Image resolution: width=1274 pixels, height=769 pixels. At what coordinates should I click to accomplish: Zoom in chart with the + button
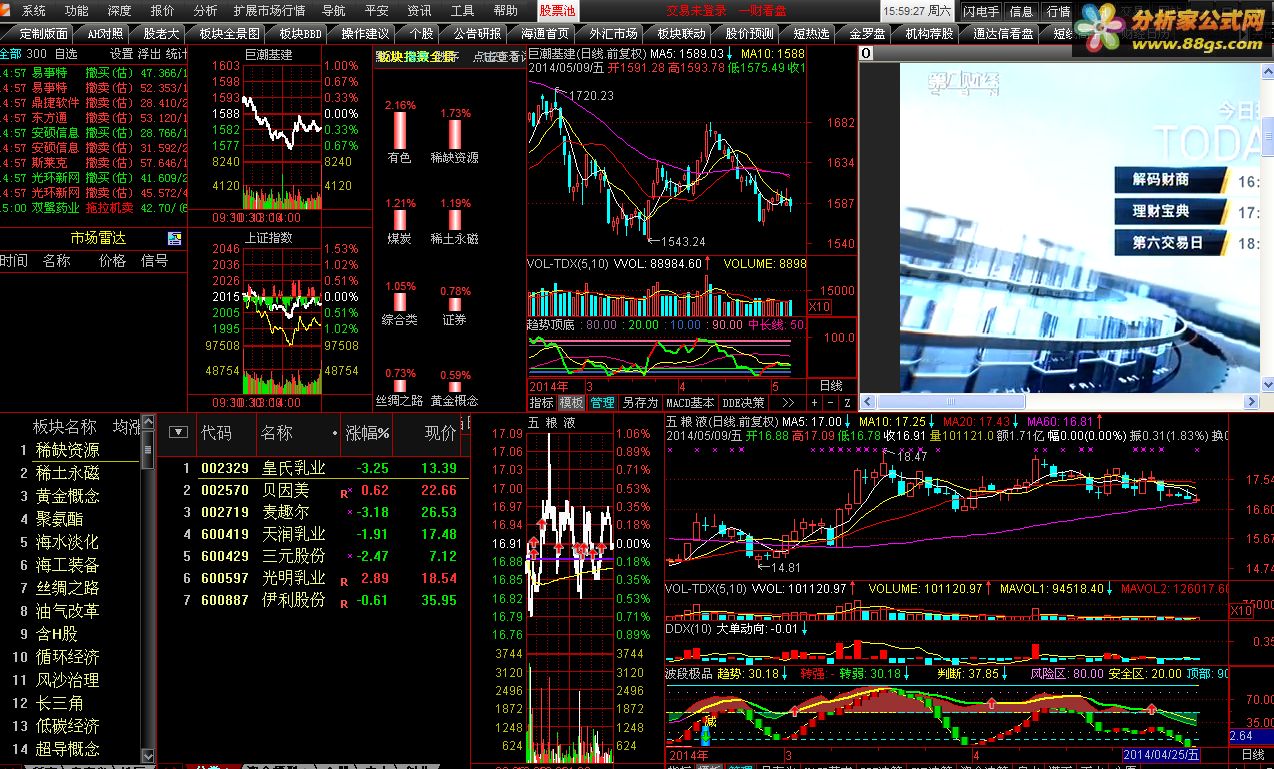813,402
